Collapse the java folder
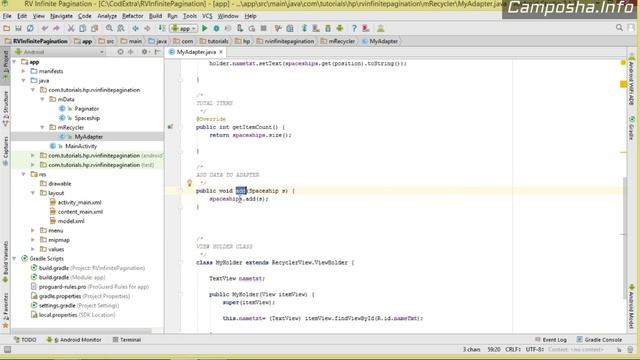The width and height of the screenshot is (640, 360). tap(24, 80)
